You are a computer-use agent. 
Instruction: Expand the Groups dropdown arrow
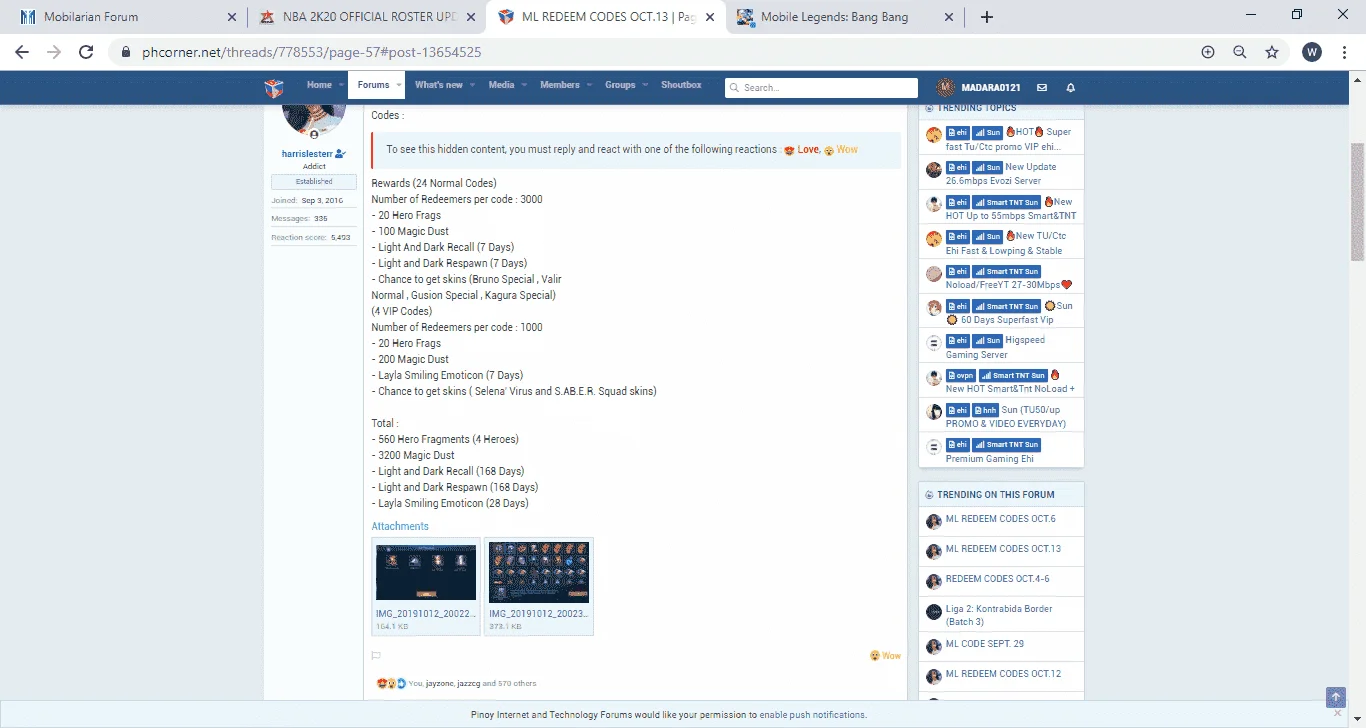(644, 86)
